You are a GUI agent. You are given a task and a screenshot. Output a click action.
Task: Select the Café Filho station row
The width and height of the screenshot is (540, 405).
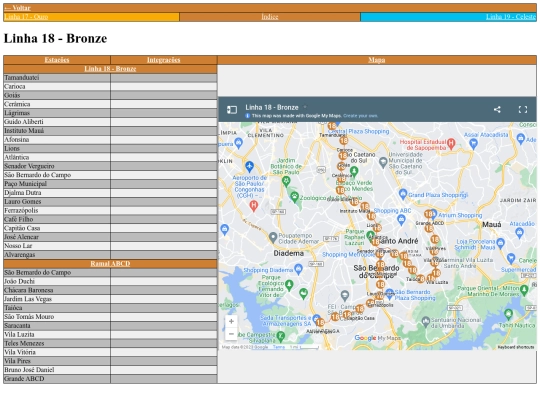110,219
